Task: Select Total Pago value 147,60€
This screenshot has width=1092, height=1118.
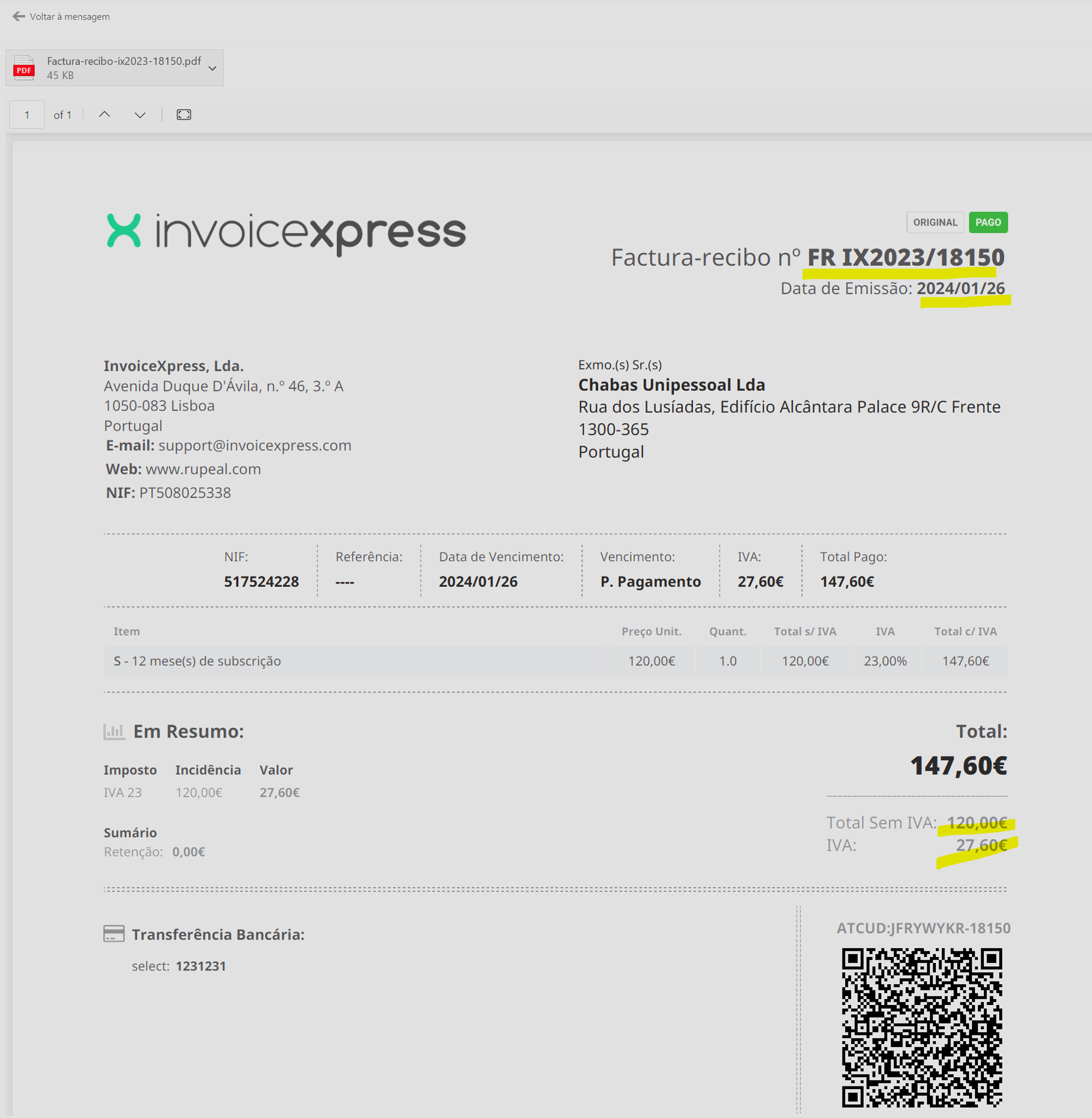Action: [x=846, y=581]
